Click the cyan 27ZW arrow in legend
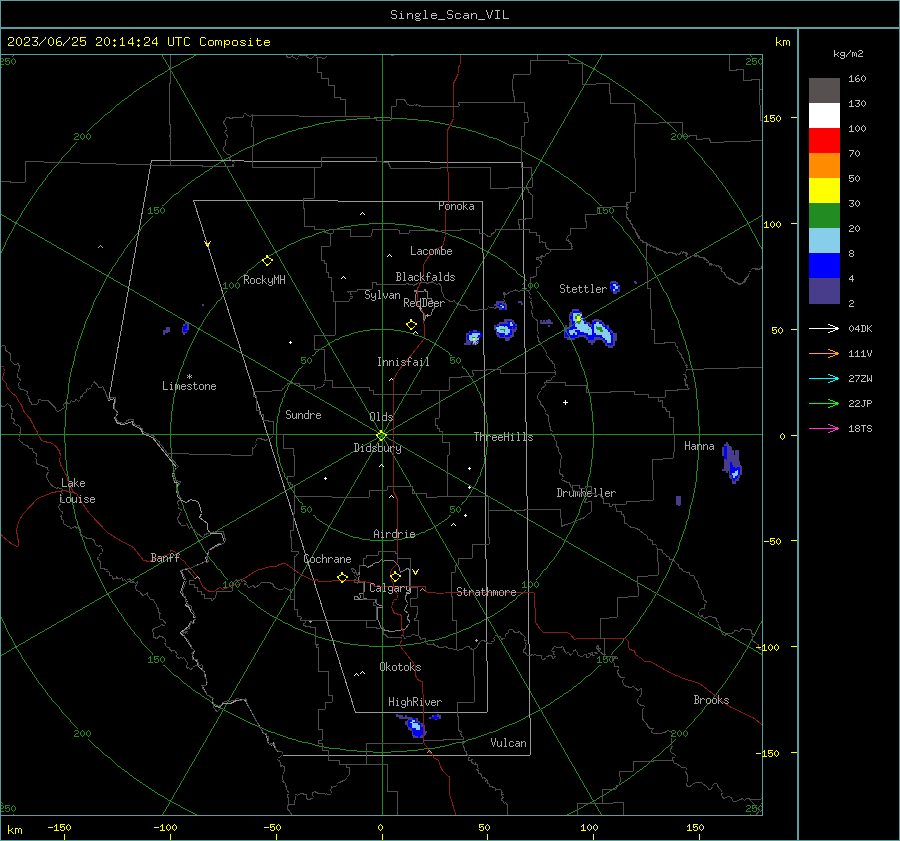Screen dimensions: 900x841 [x=824, y=378]
